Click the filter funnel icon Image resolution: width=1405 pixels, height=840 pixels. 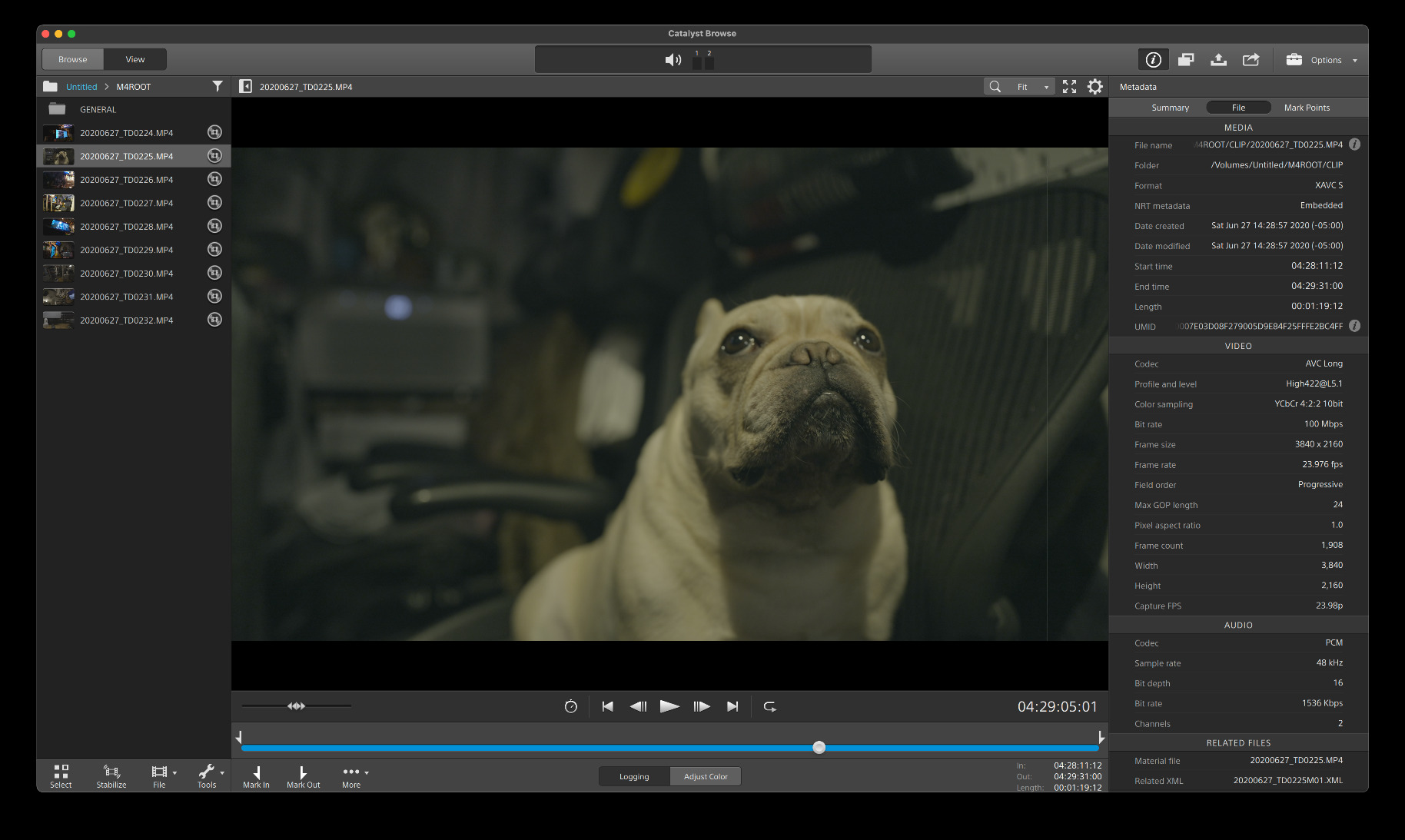pyautogui.click(x=218, y=87)
